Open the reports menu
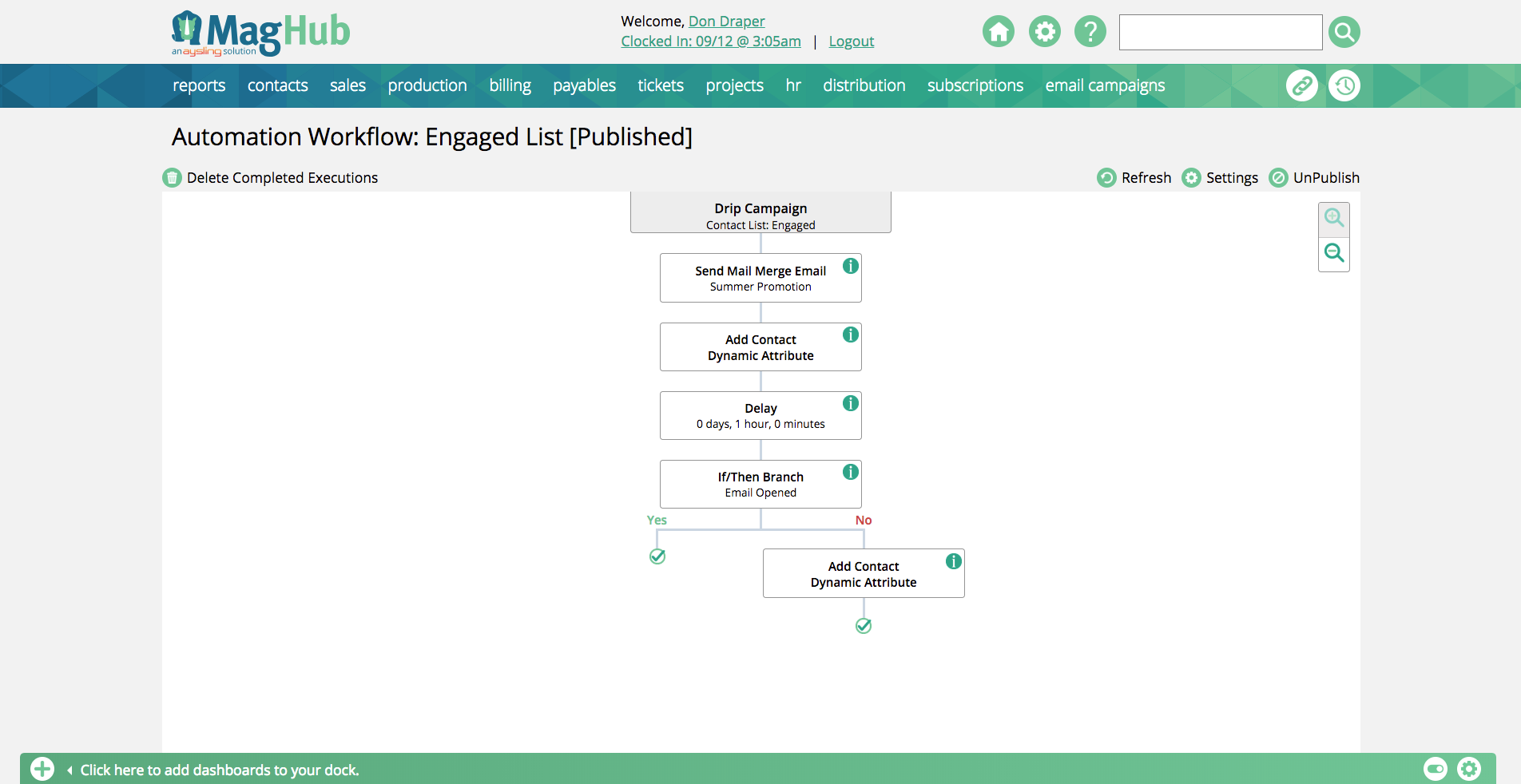1521x784 pixels. 199,85
